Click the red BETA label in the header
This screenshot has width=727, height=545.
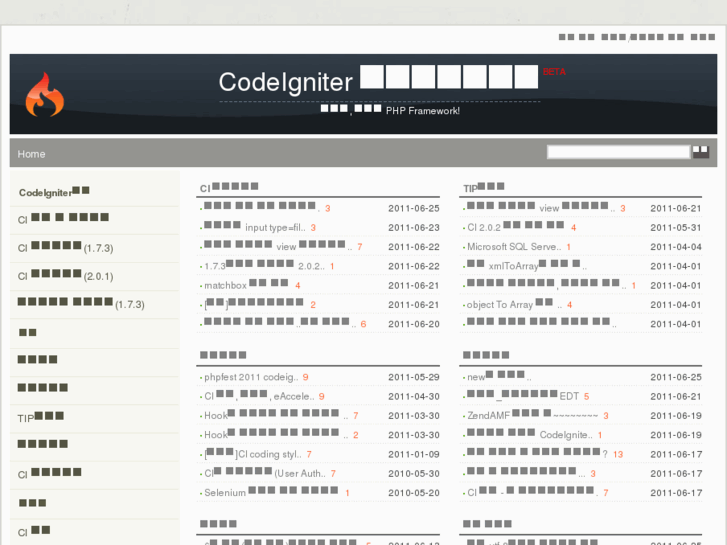554,72
